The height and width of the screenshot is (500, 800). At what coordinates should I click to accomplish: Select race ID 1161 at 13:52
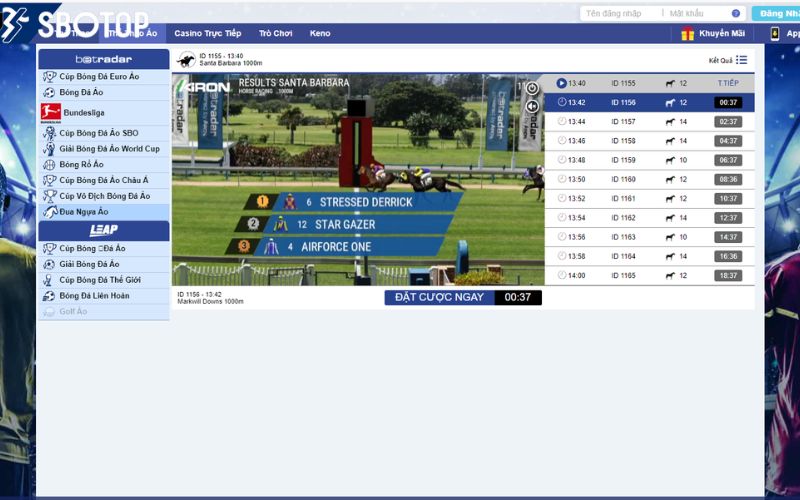[x=649, y=198]
